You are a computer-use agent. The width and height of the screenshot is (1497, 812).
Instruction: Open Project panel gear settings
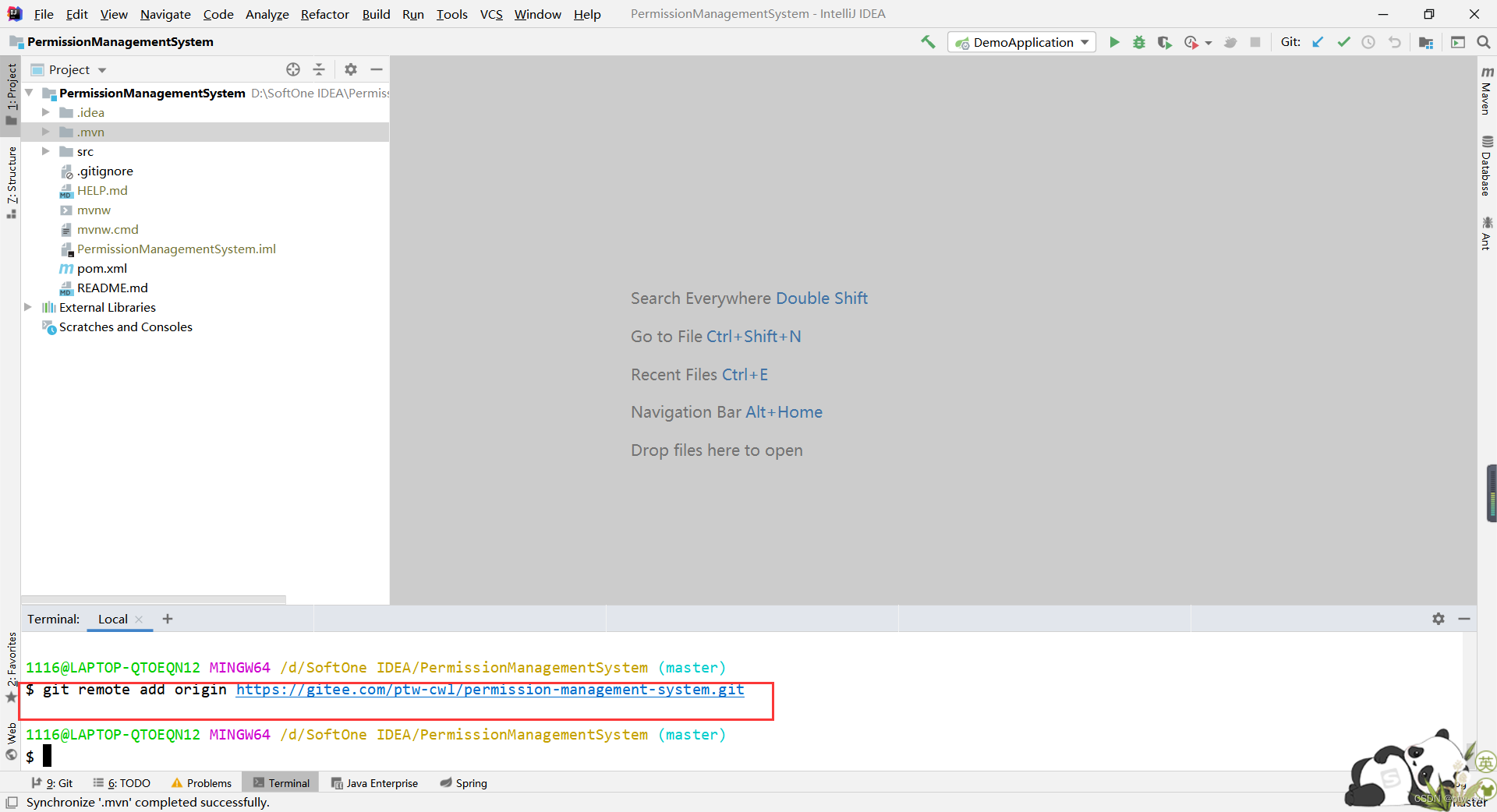[x=351, y=69]
